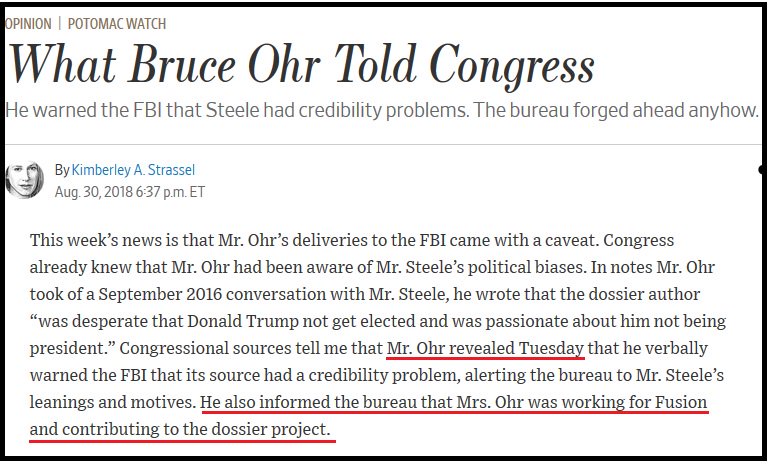This screenshot has height=466, width=768.
Task: Click the word Bruce in the headline
Action: 182,65
